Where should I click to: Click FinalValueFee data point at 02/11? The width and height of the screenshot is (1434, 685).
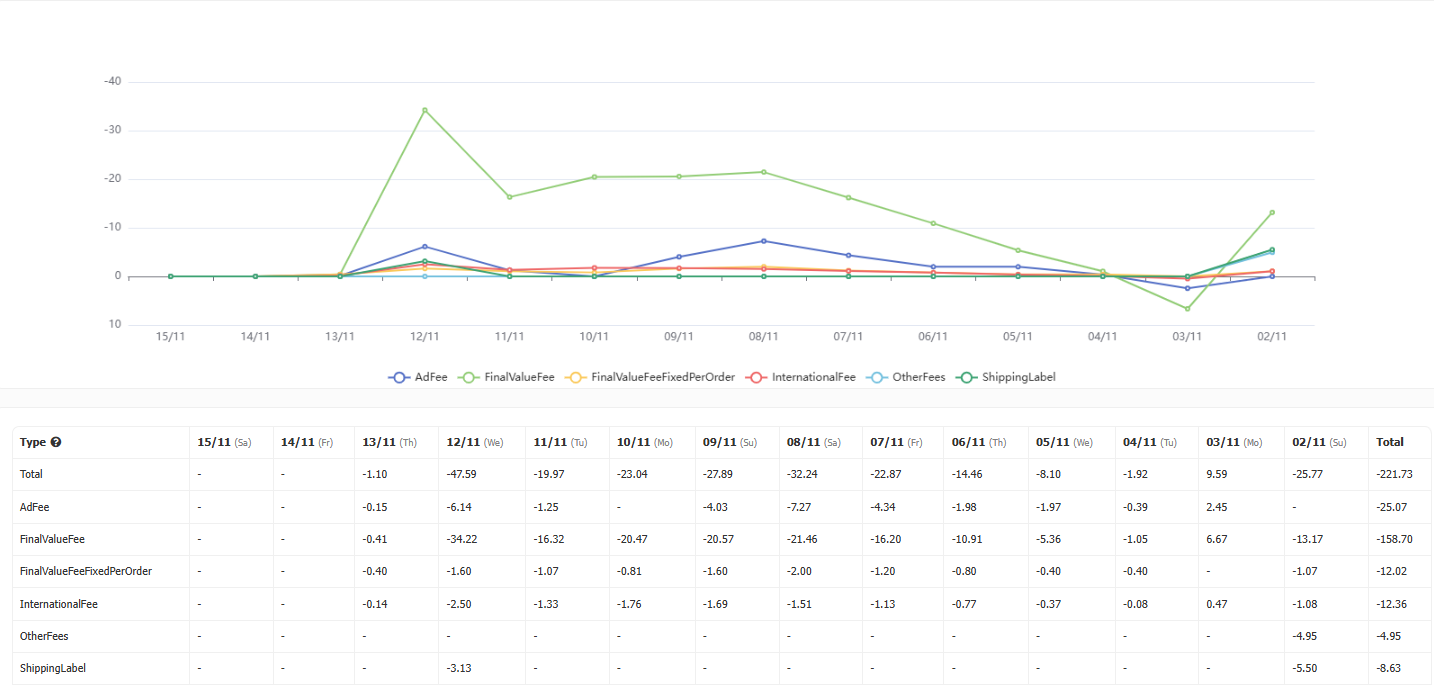click(x=1272, y=212)
